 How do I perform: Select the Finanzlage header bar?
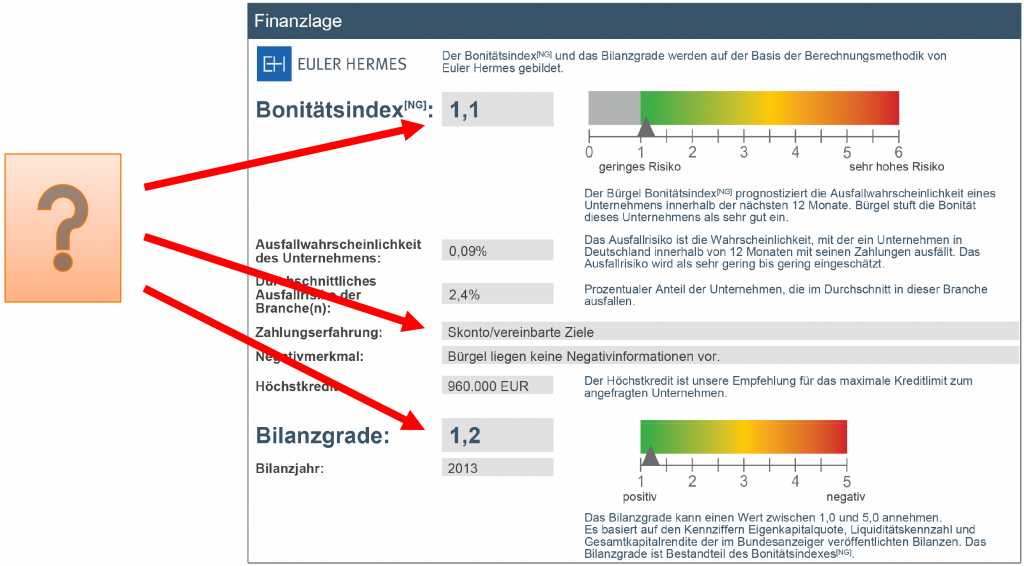(x=634, y=20)
